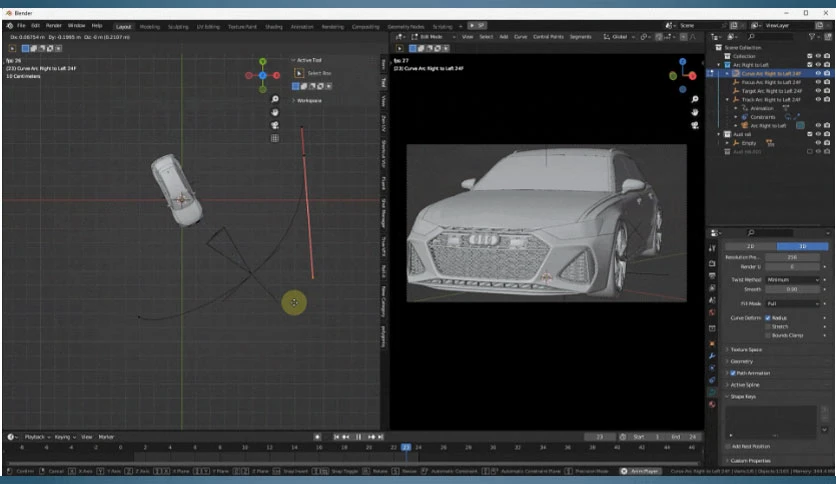Open the File menu

21,26
